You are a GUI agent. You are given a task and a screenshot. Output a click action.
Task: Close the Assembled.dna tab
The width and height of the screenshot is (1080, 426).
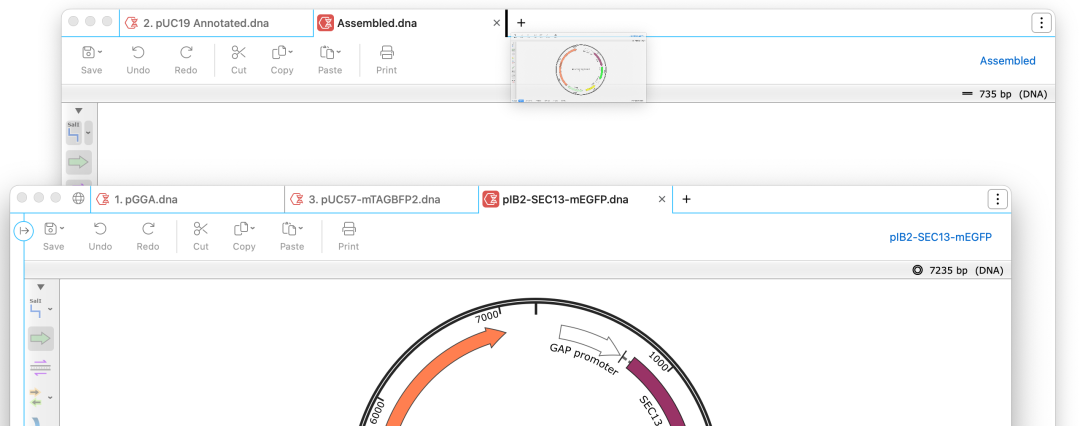pos(497,23)
